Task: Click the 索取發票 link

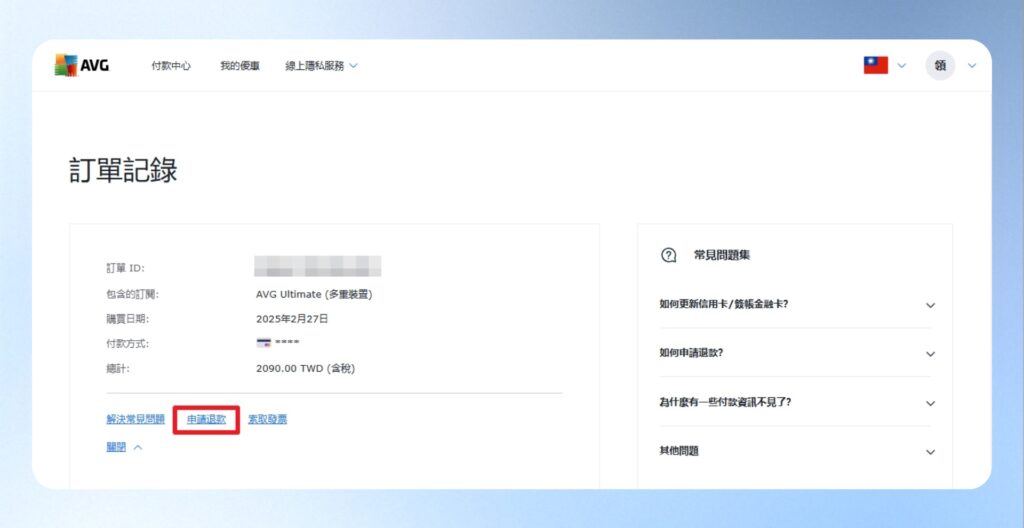Action: coord(268,420)
